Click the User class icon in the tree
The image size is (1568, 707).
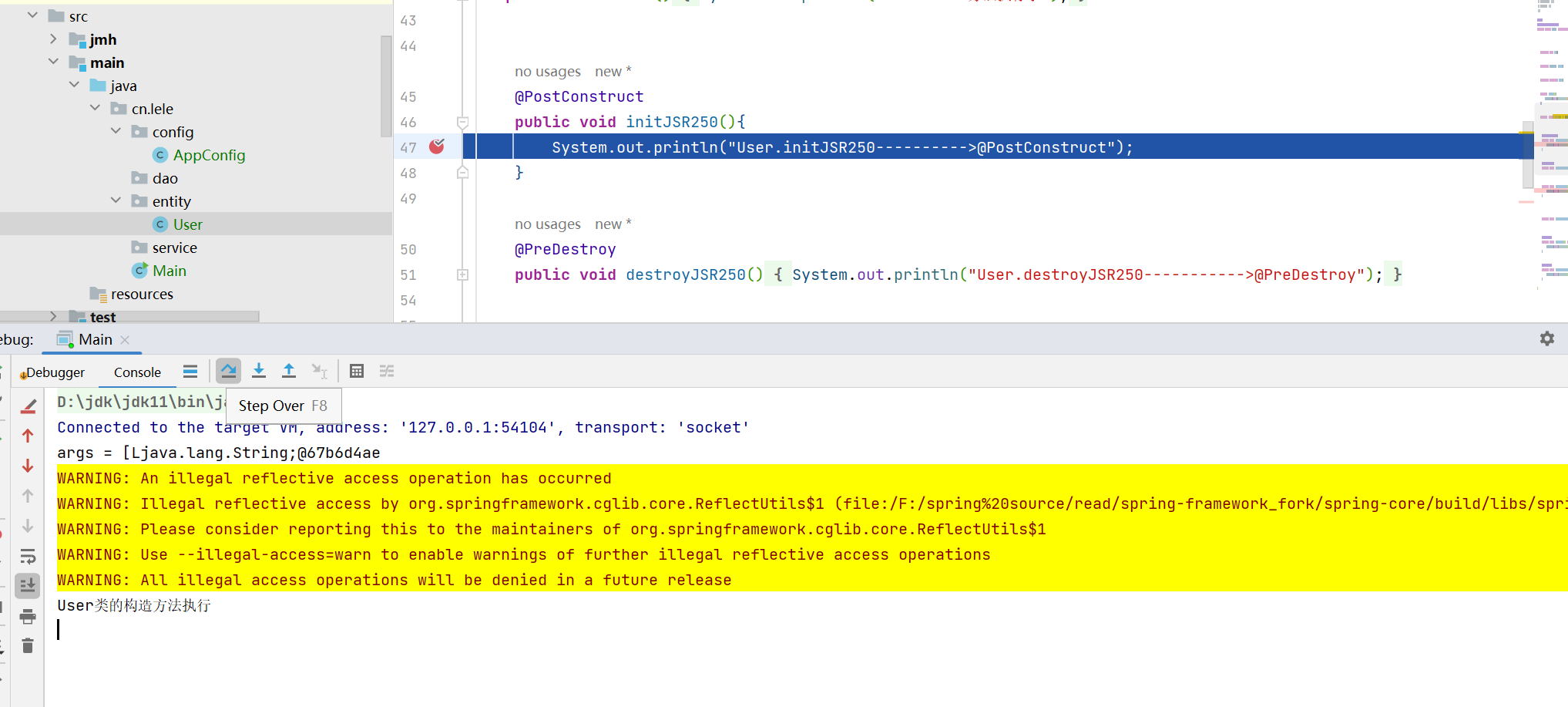click(x=160, y=224)
